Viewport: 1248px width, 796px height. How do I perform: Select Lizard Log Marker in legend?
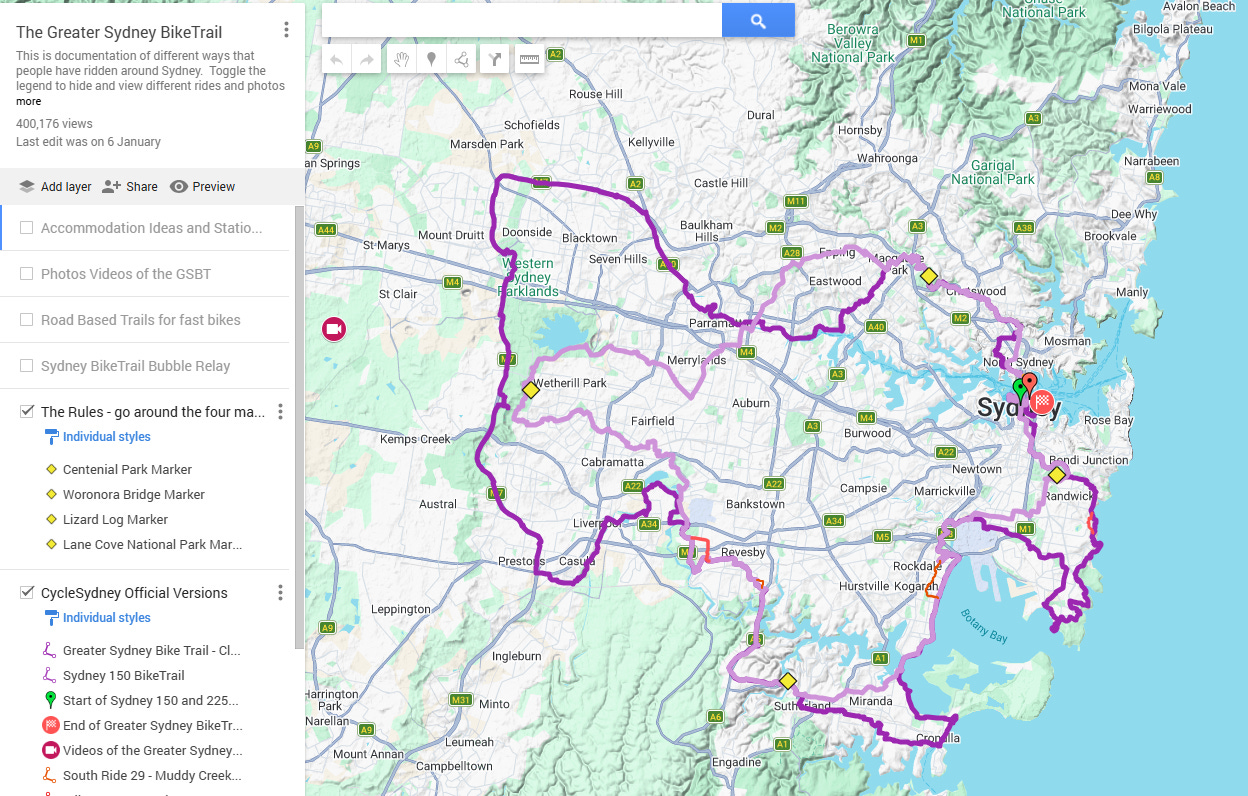pos(115,519)
